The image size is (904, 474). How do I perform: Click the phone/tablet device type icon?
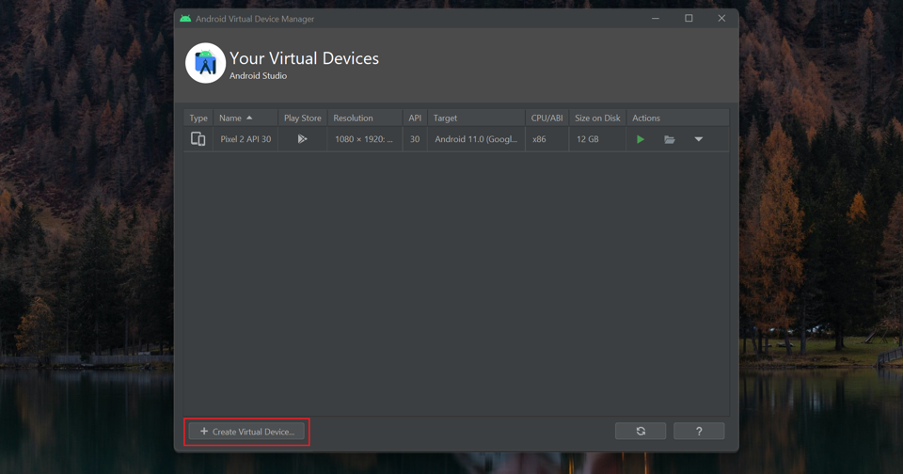[x=198, y=139]
